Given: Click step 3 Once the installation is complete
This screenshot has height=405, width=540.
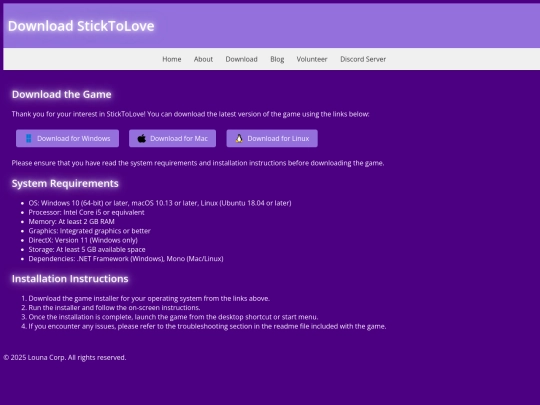Looking at the screenshot, I should point(173,317).
